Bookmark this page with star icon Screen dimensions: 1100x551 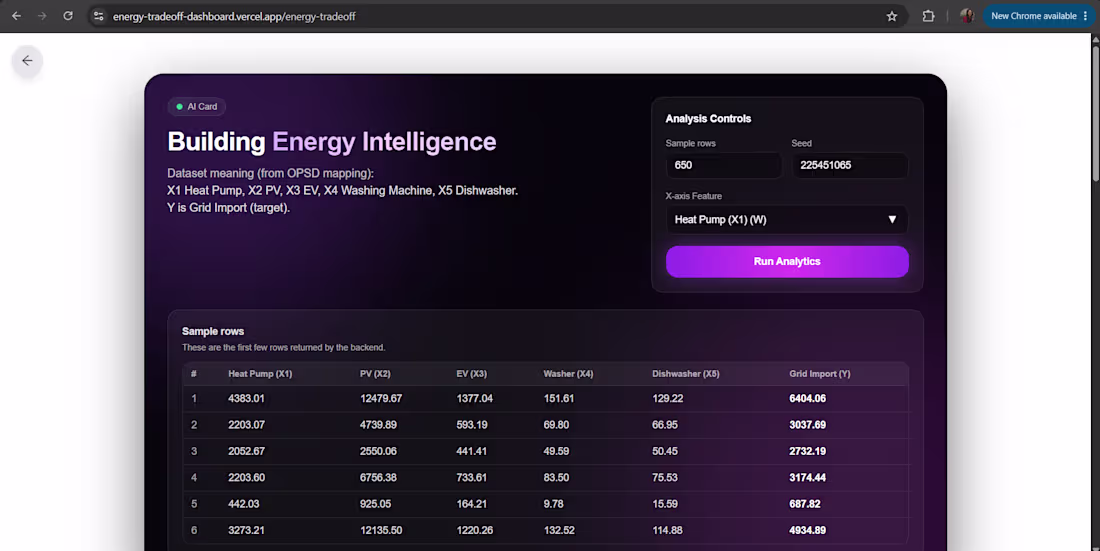[x=892, y=15]
